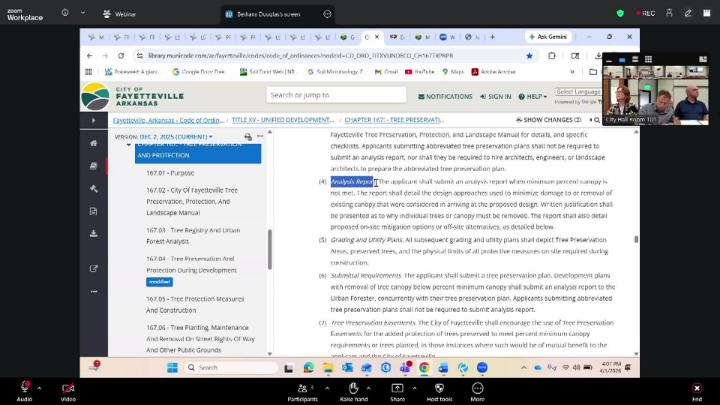Click the download icon in left sidebar
Image resolution: width=720 pixels, height=405 pixels.
point(93,234)
